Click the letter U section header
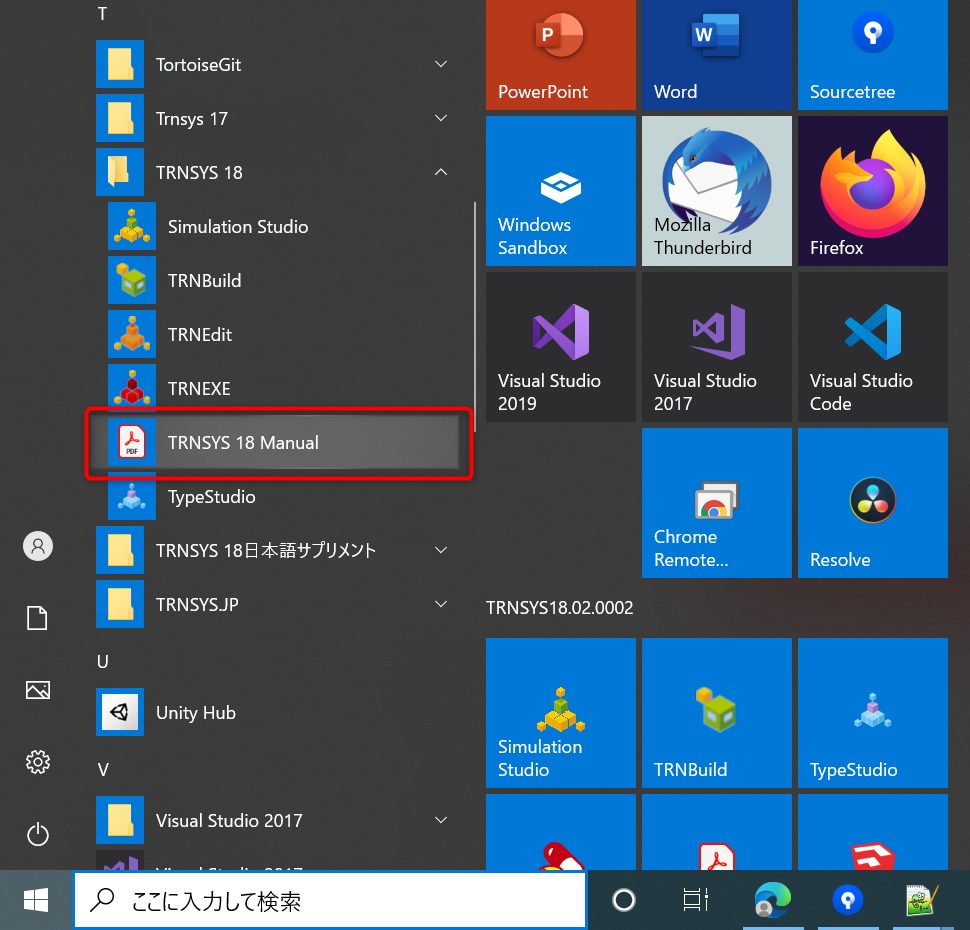This screenshot has width=970, height=930. coord(103,661)
